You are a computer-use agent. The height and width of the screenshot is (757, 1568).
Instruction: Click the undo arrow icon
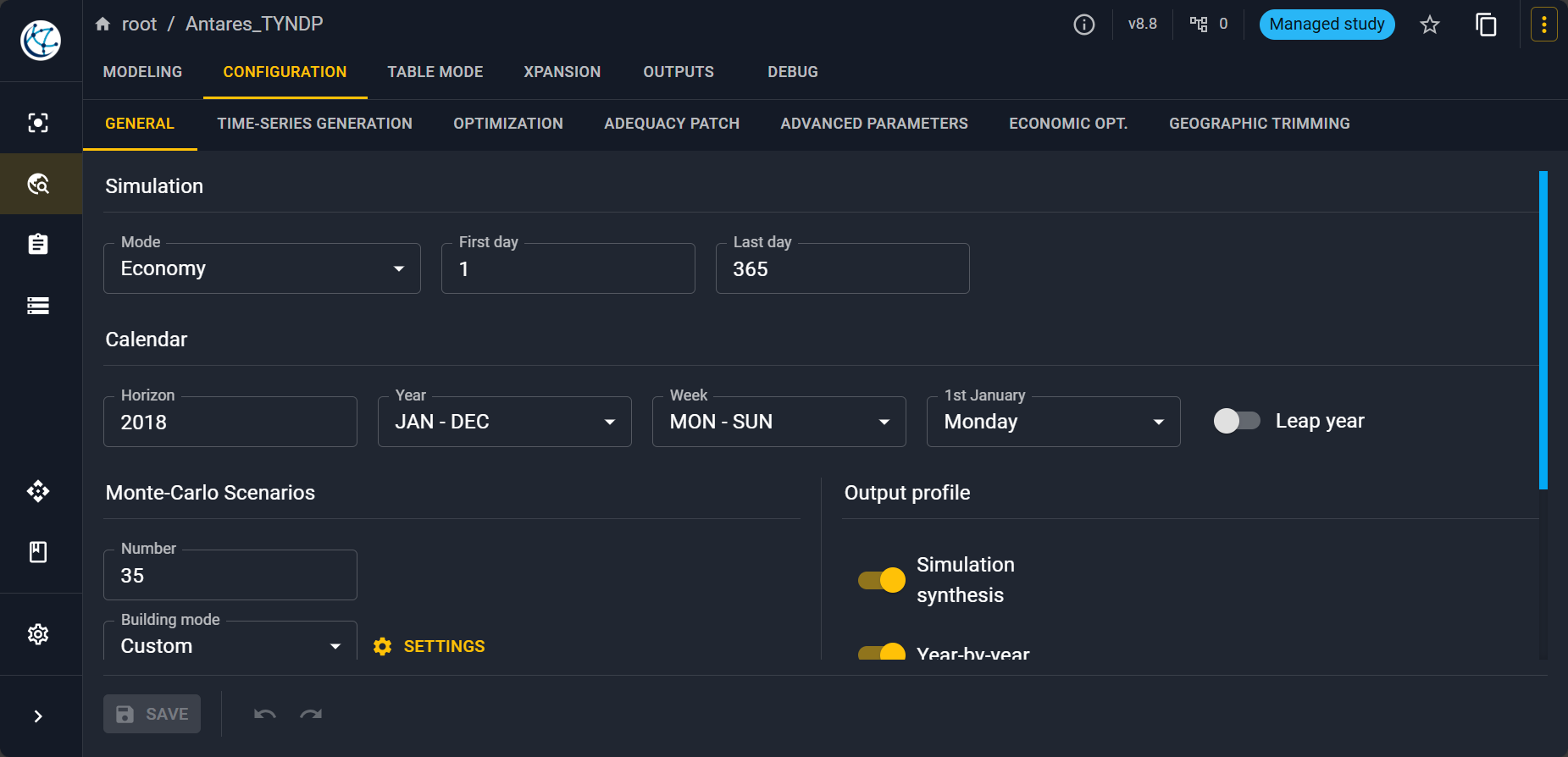[265, 714]
